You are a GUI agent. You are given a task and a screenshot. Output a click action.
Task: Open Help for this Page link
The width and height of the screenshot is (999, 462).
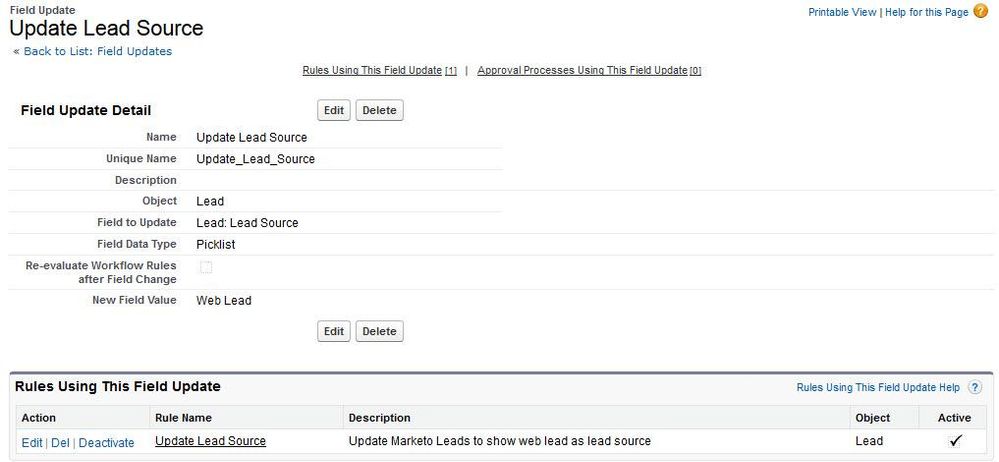coord(926,12)
